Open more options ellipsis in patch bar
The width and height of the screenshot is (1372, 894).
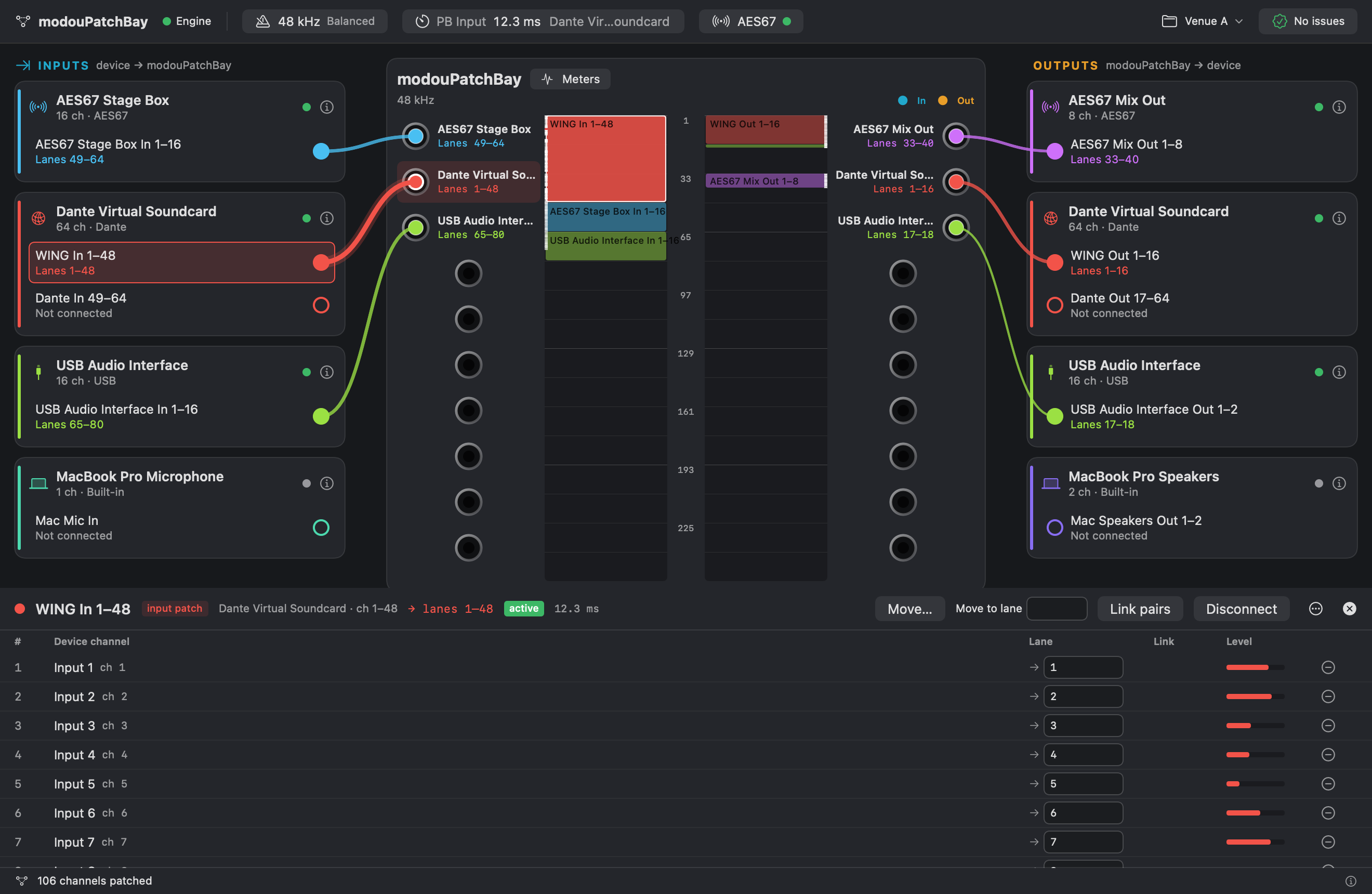(x=1315, y=609)
